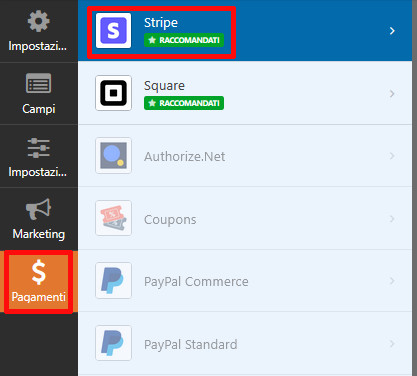The width and height of the screenshot is (417, 376).
Task: Select the "Square" name text
Action: tap(164, 86)
